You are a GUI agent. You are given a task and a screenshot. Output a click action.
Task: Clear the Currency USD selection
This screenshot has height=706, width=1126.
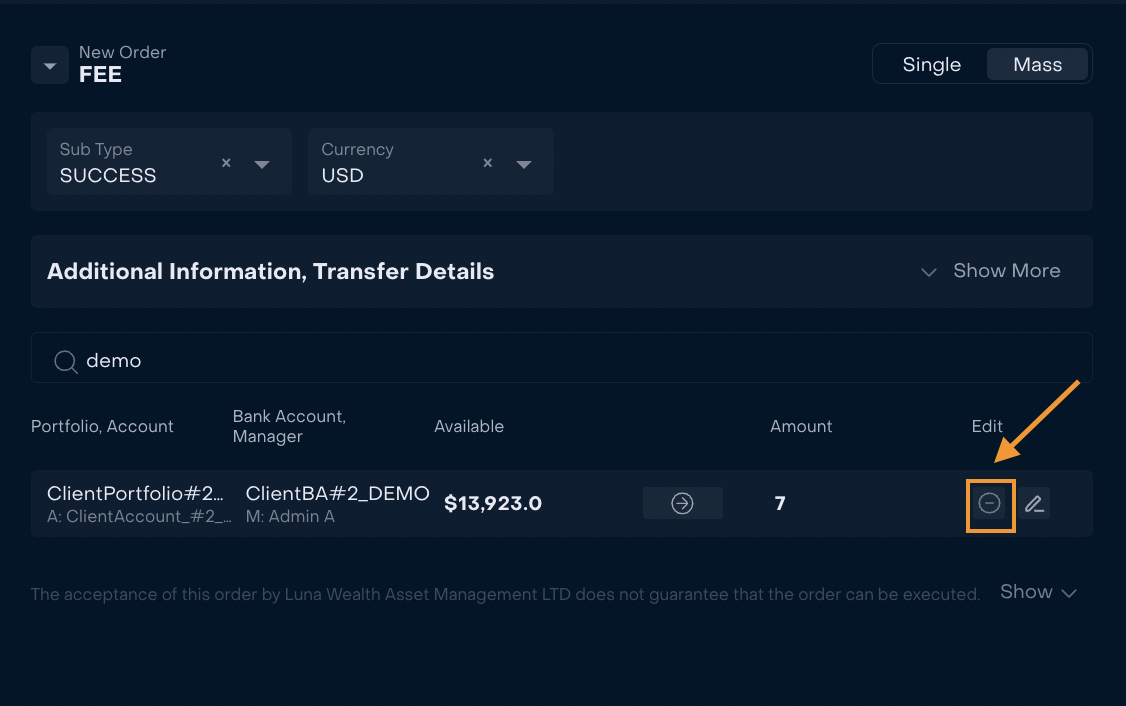click(x=488, y=163)
